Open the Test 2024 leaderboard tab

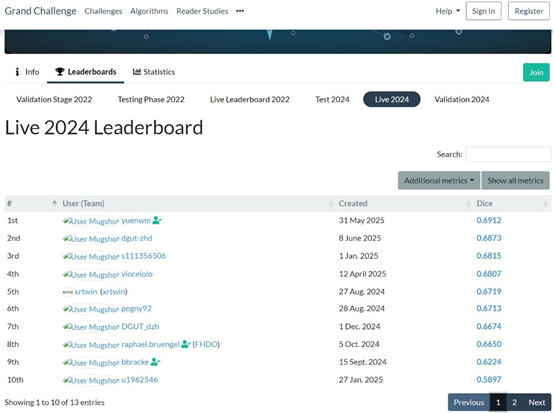tap(332, 99)
